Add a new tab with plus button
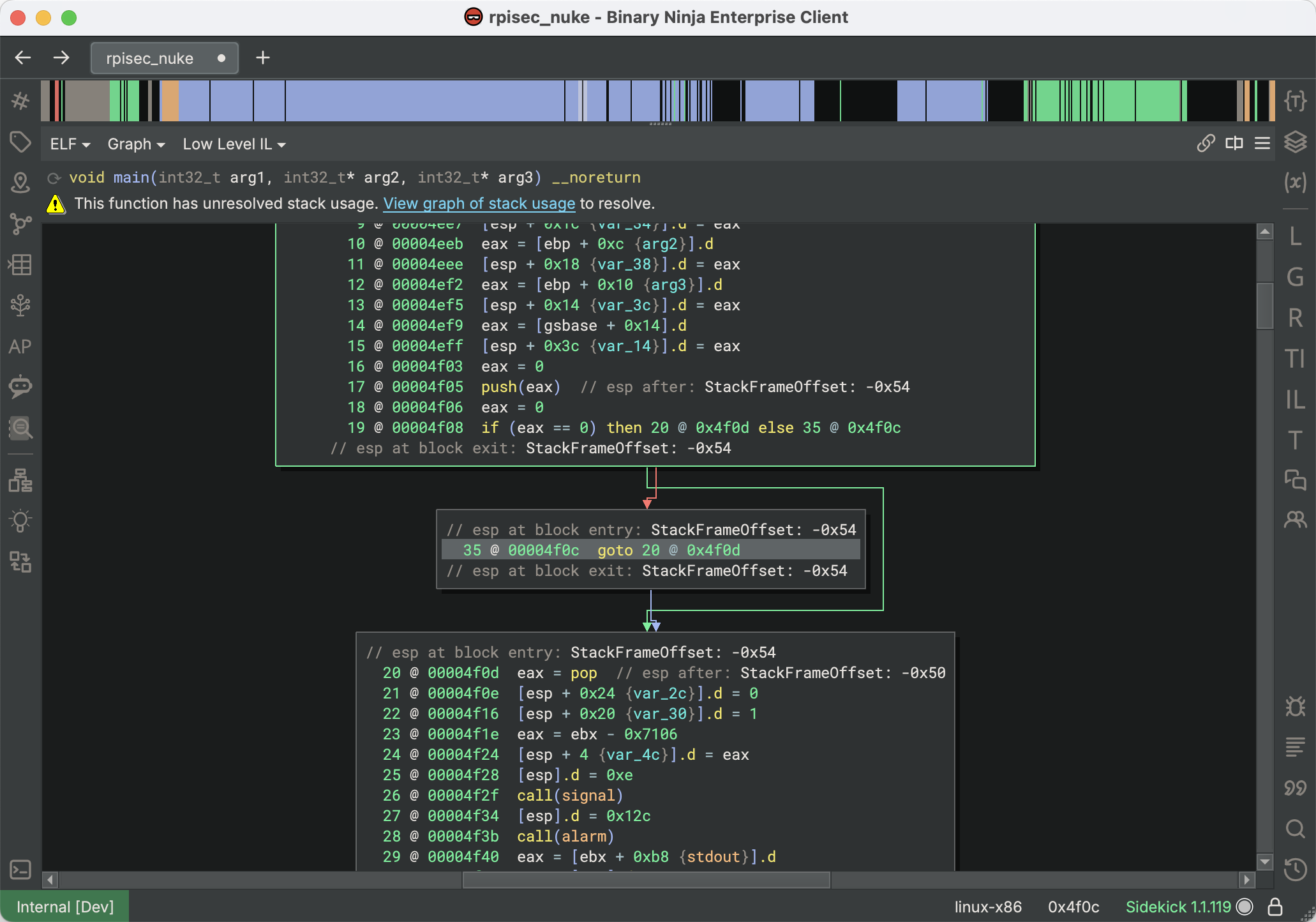Screen dimensions: 1316x922 263,58
